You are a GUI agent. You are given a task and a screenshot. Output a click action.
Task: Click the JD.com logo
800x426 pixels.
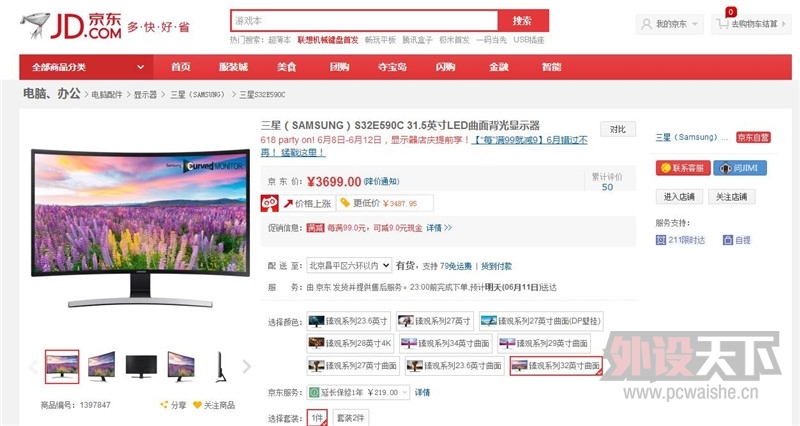(71, 26)
